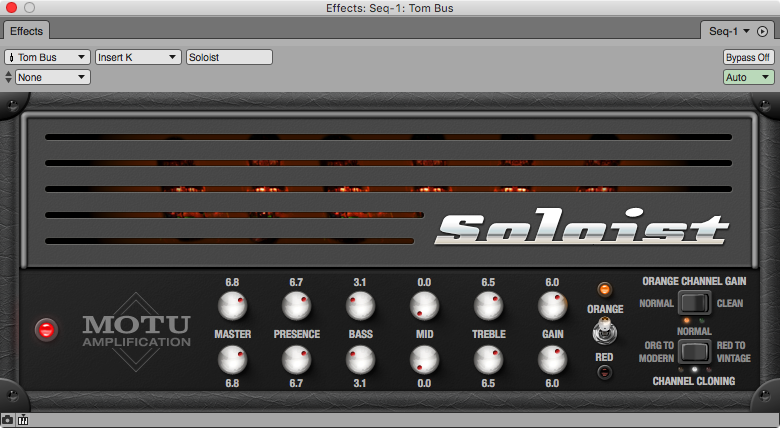Image resolution: width=780 pixels, height=428 pixels.
Task: Click the 6.8 value below lower Master knob
Action: (232, 383)
